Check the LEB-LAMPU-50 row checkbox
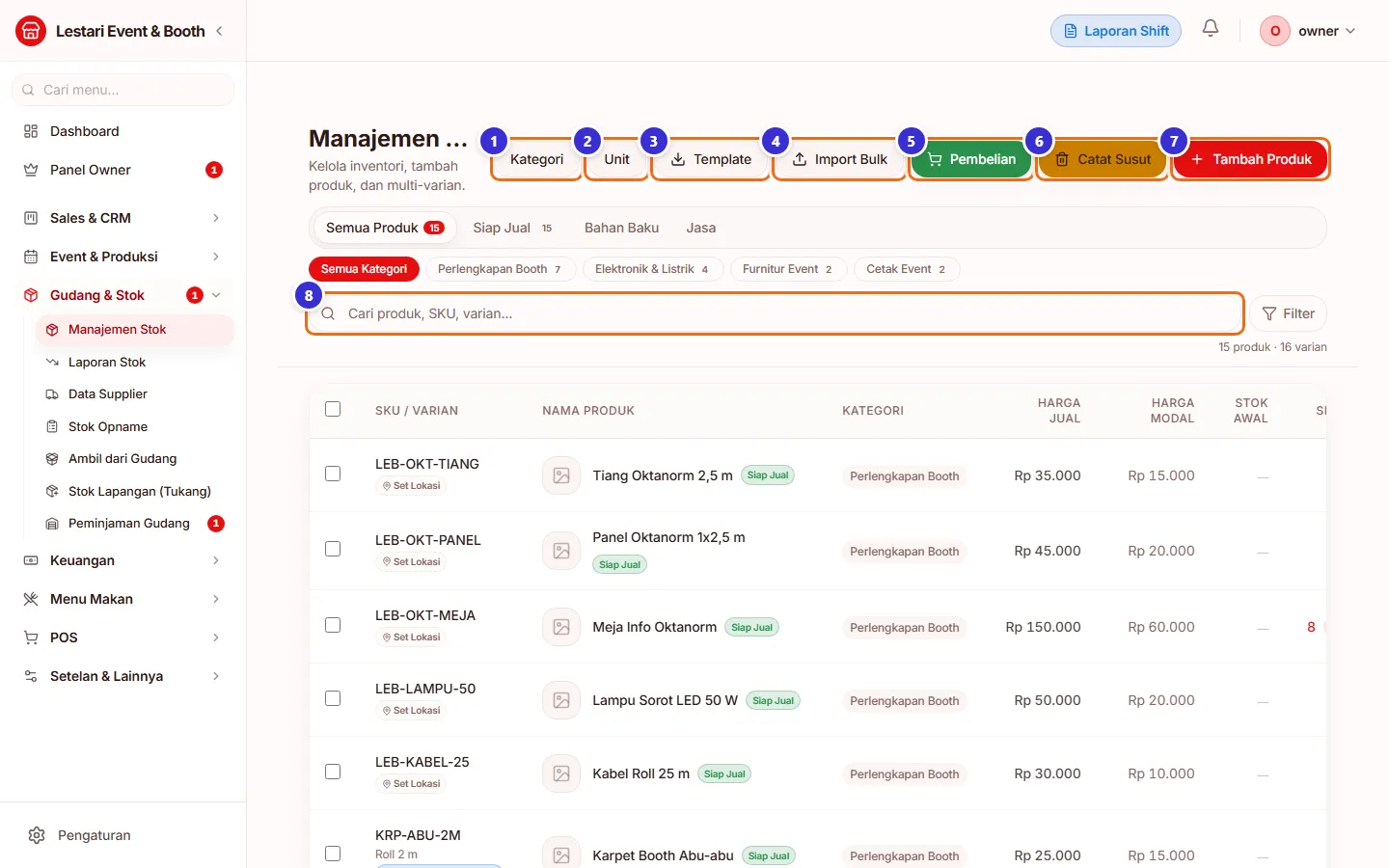The image size is (1389, 868). [333, 698]
